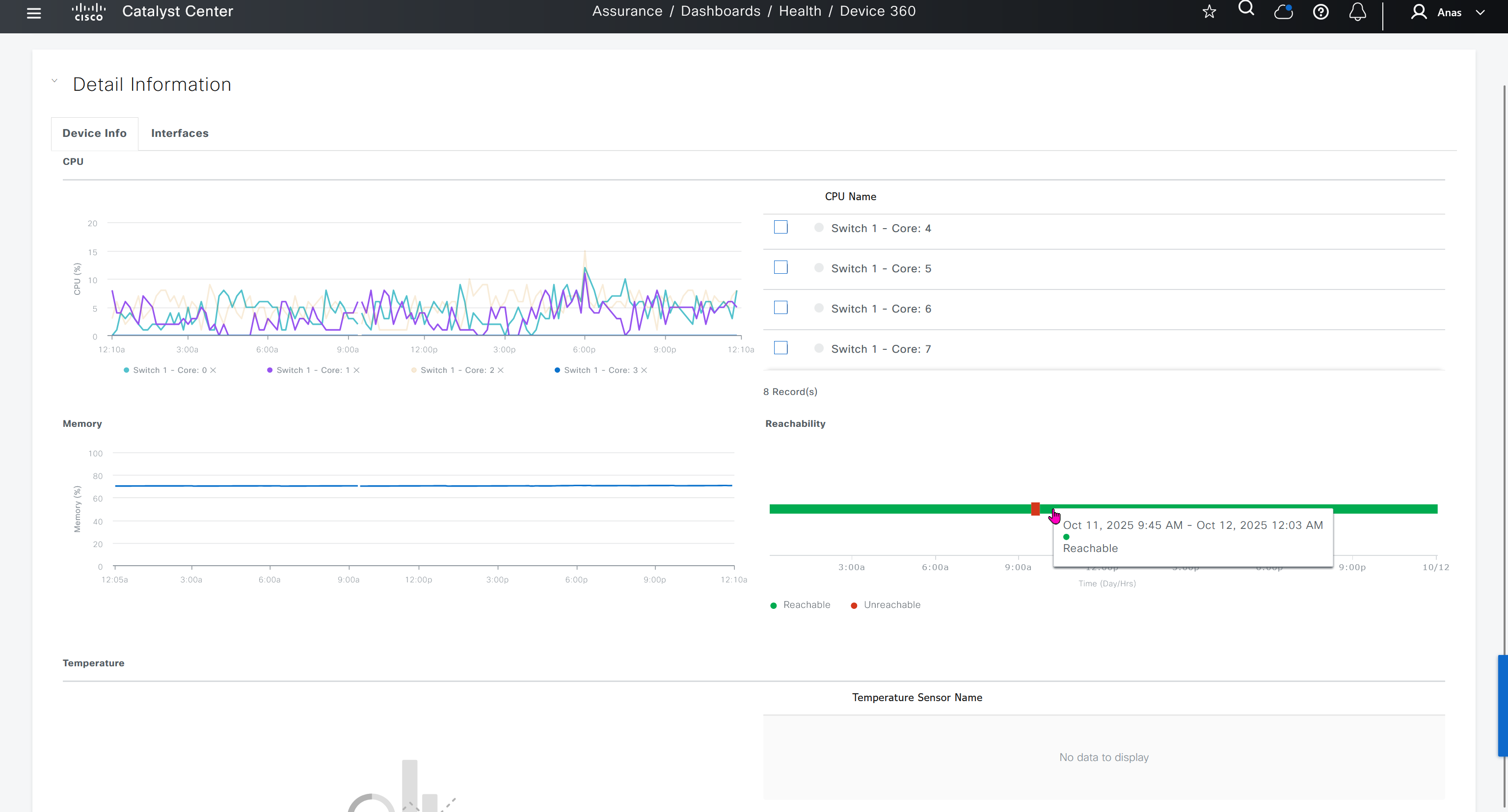Select the Device Info tab
Image resolution: width=1508 pixels, height=812 pixels.
(94, 133)
